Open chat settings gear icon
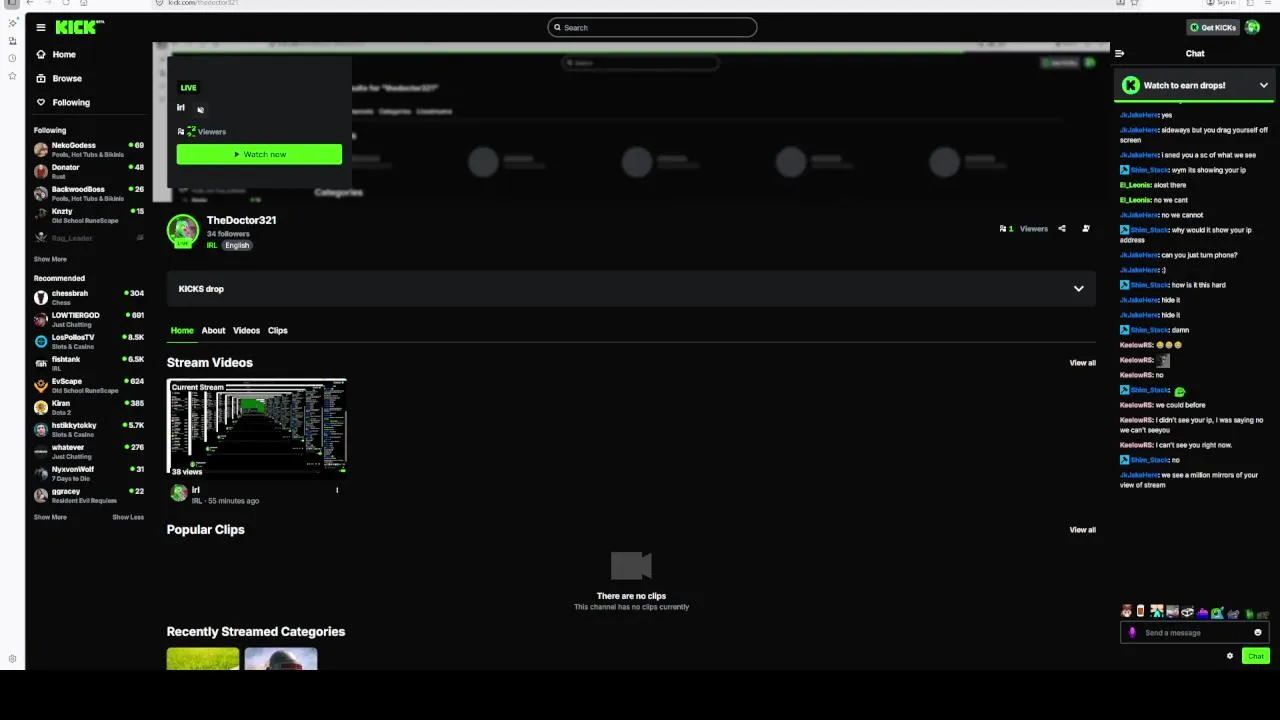Image resolution: width=1280 pixels, height=720 pixels. click(1230, 656)
